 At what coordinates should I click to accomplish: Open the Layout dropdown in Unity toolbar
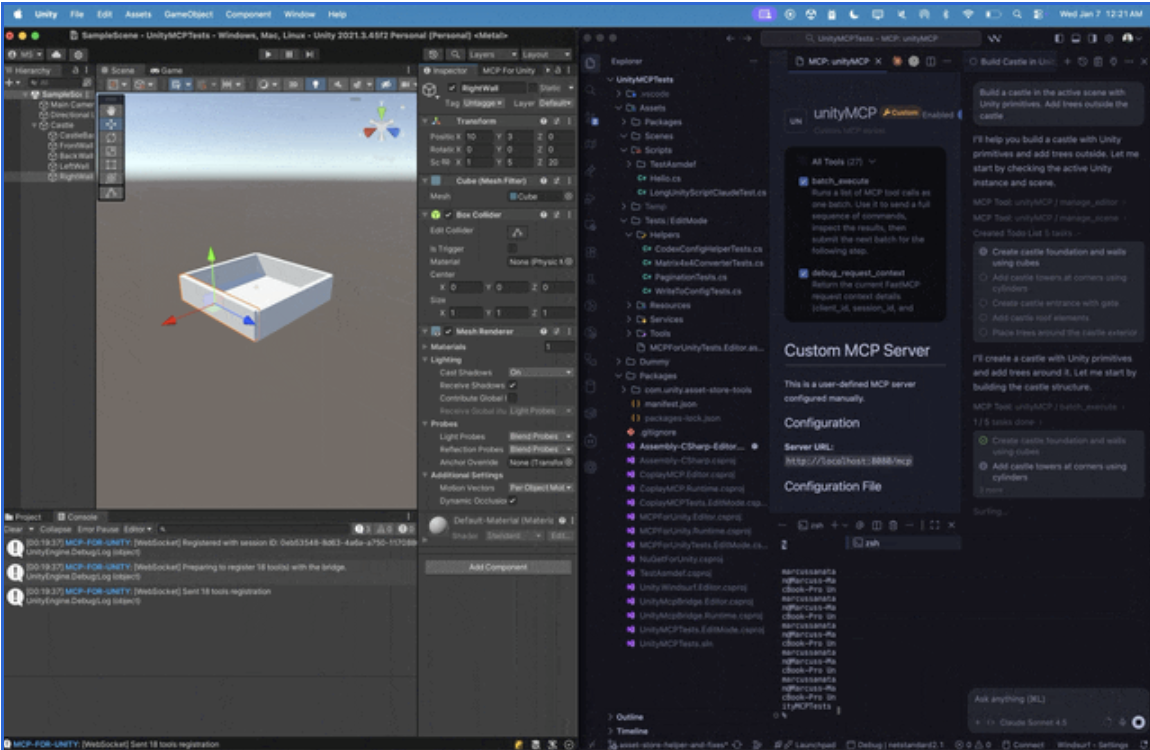tap(546, 54)
